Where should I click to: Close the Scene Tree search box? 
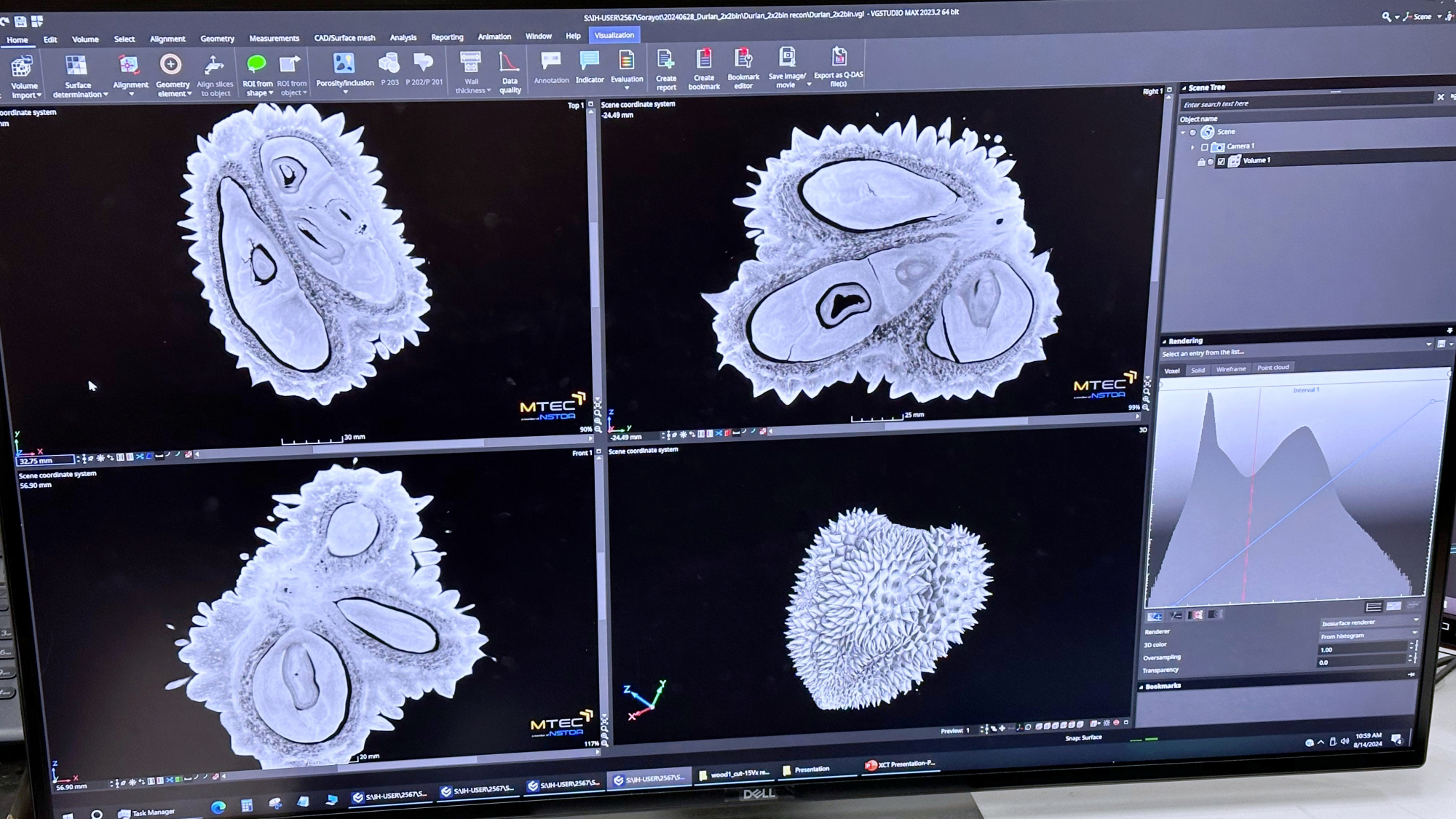point(1440,97)
